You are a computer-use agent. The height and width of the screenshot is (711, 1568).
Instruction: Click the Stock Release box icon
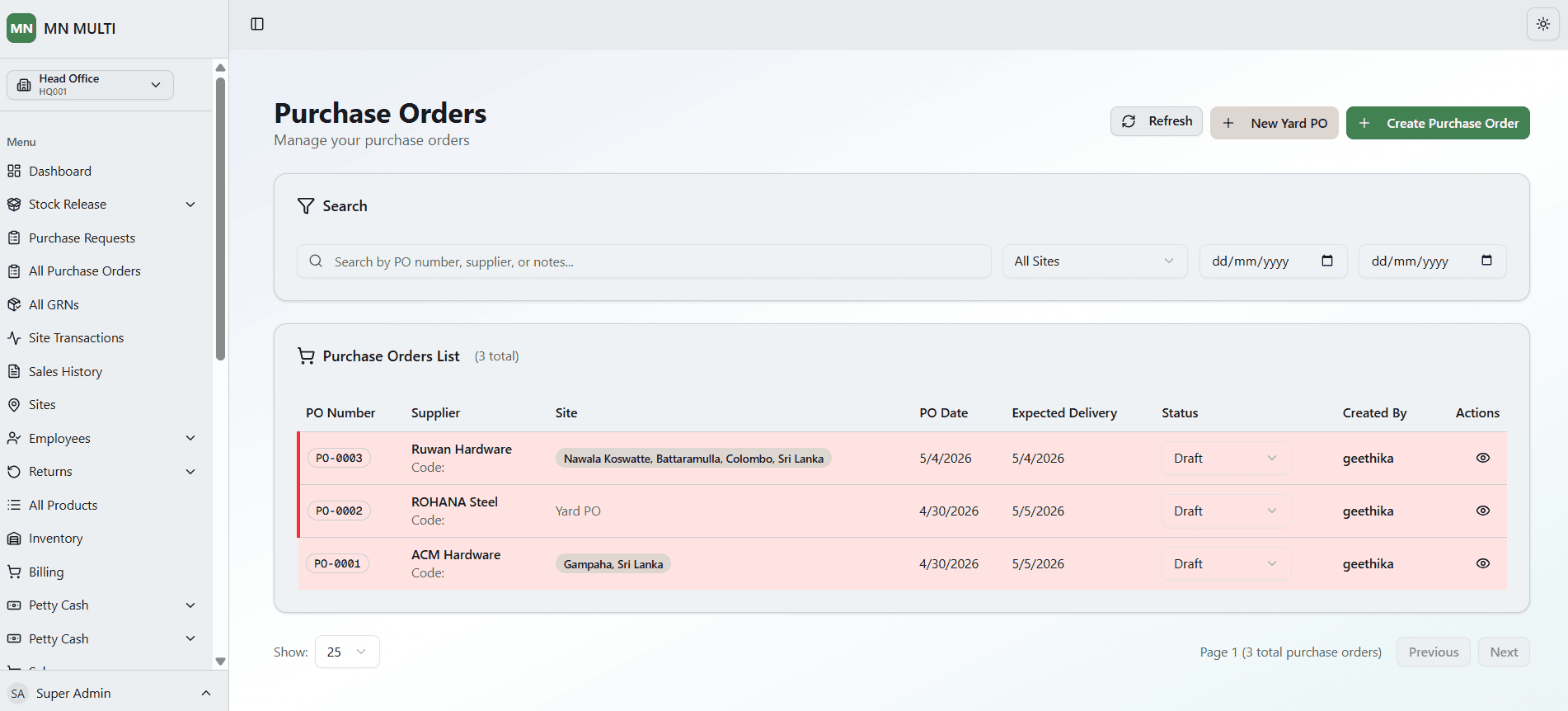tap(14, 205)
